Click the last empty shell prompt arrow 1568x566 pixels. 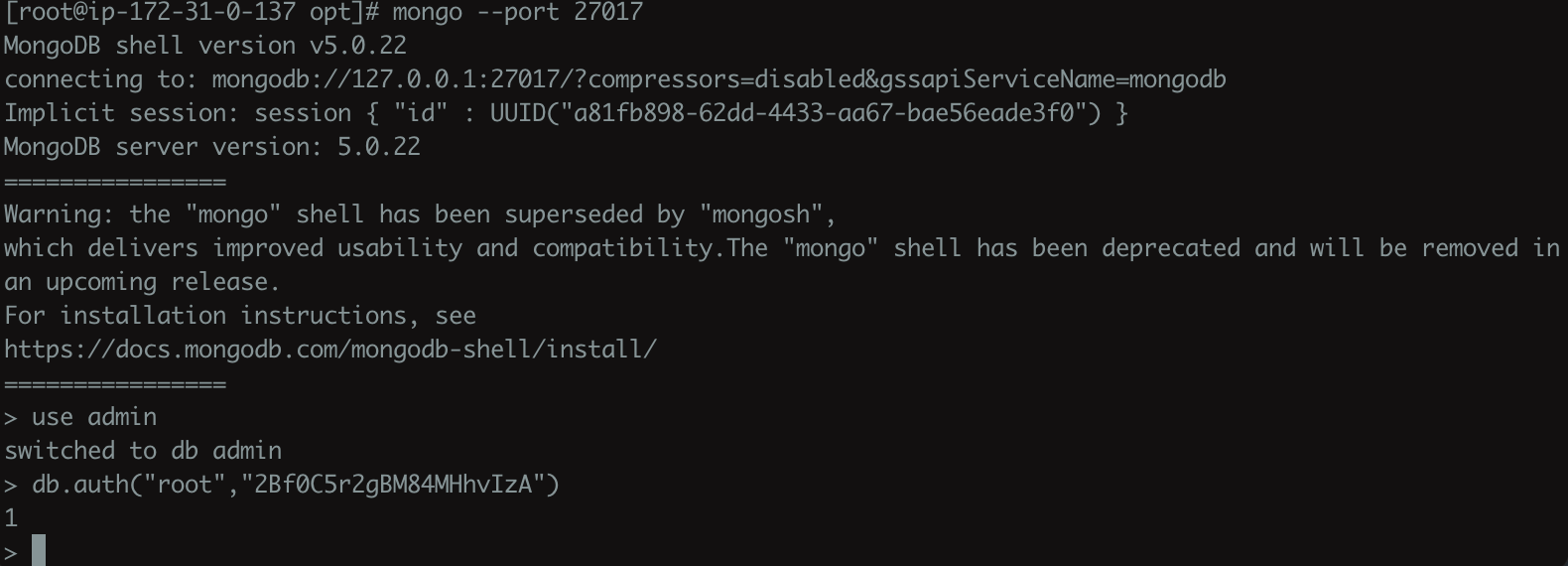(11, 552)
